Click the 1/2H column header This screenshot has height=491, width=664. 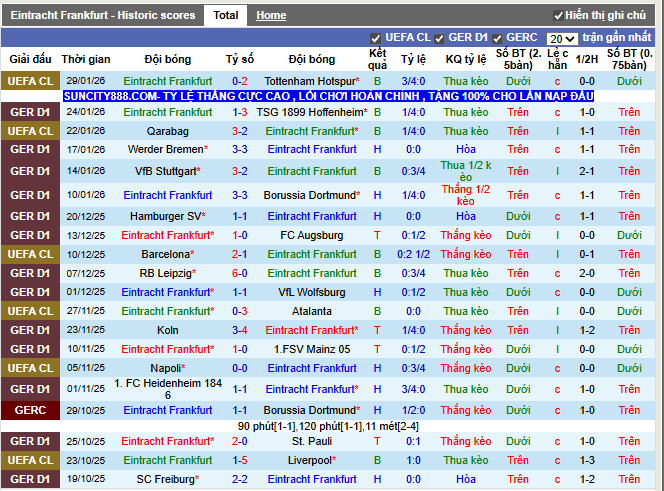pos(587,59)
